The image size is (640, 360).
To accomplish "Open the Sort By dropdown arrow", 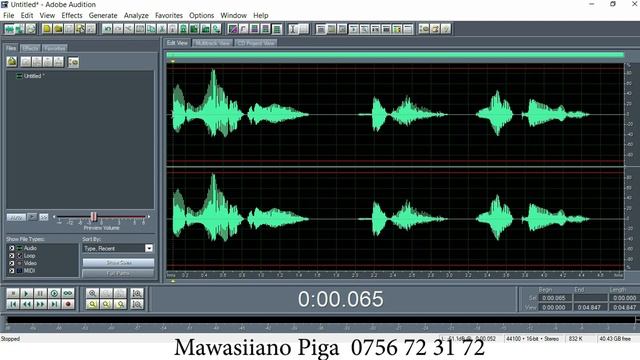I will [149, 248].
